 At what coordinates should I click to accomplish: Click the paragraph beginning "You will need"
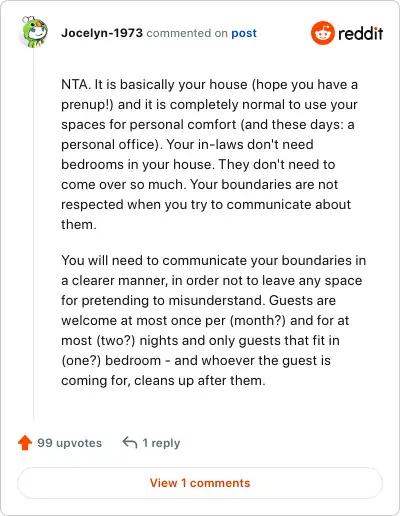(213, 320)
